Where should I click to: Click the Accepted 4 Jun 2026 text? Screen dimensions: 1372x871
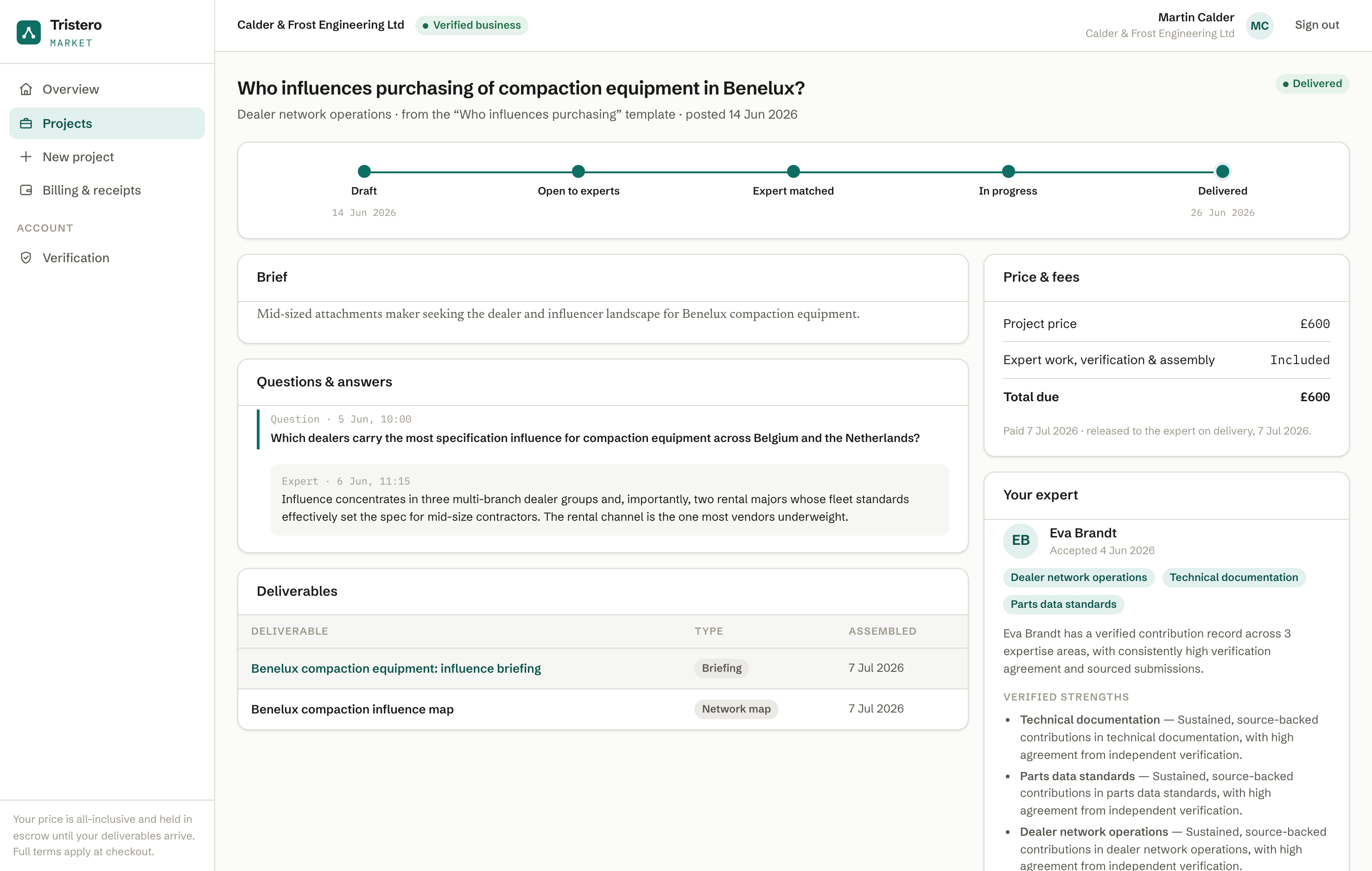point(1102,551)
